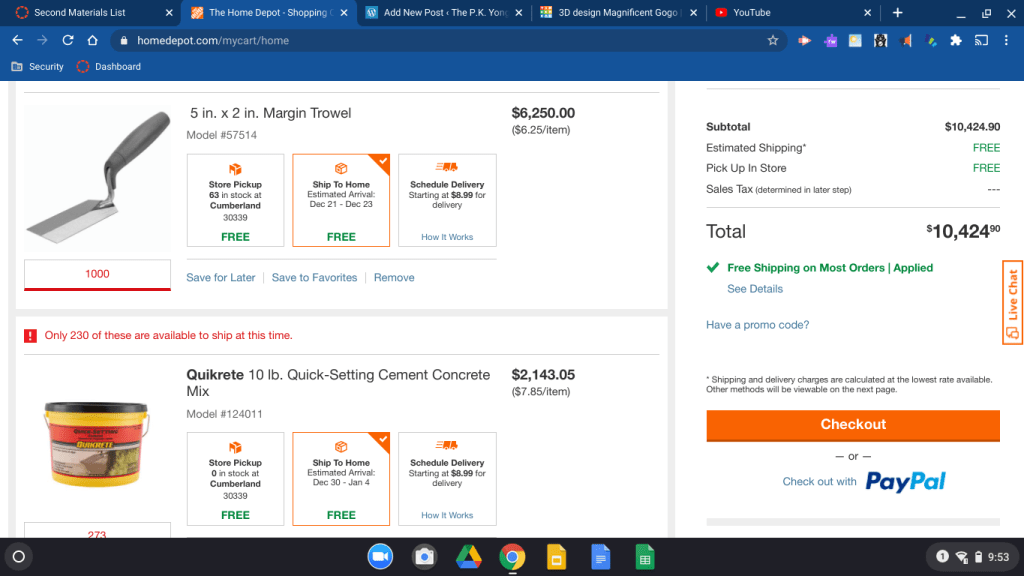
Task: Switch to the YouTube tab
Action: (x=751, y=13)
